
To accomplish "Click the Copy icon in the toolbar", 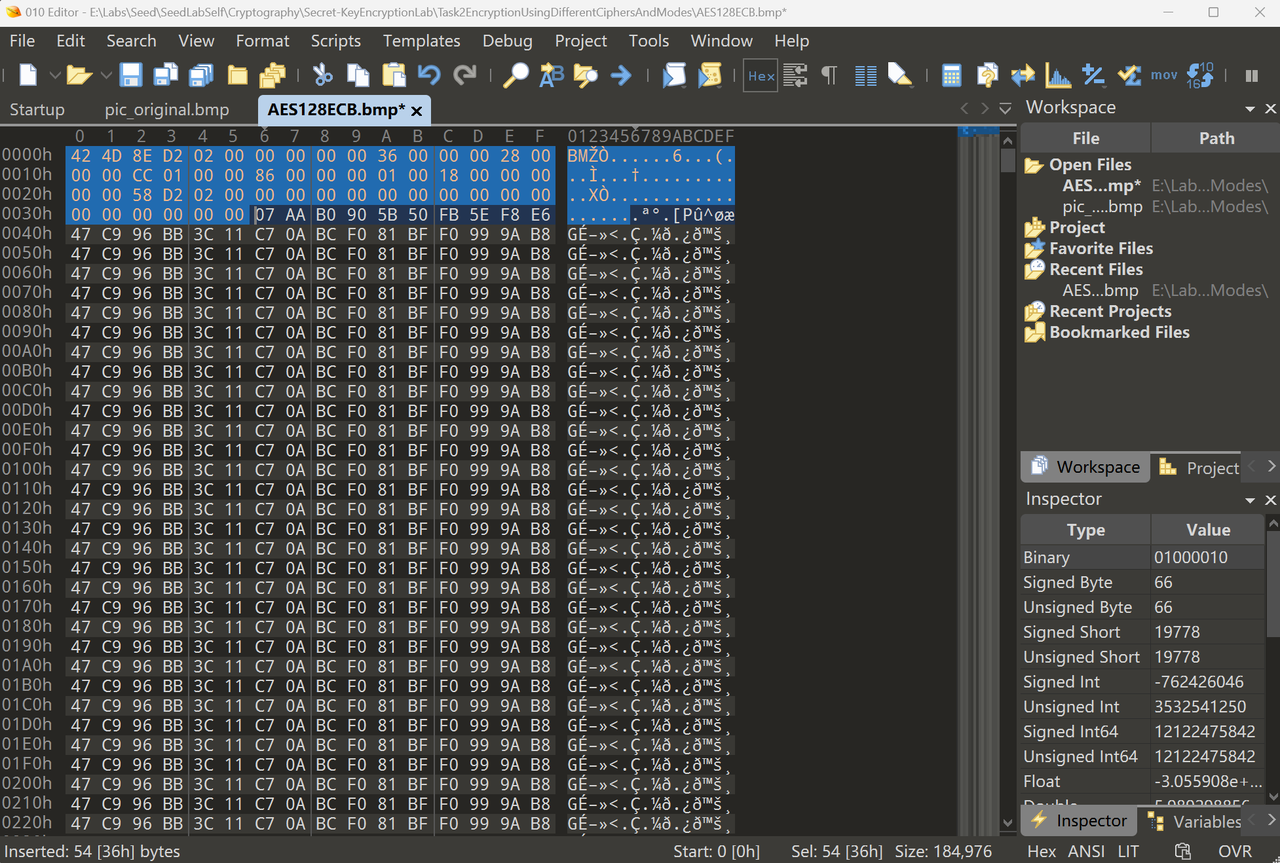I will pyautogui.click(x=358, y=75).
